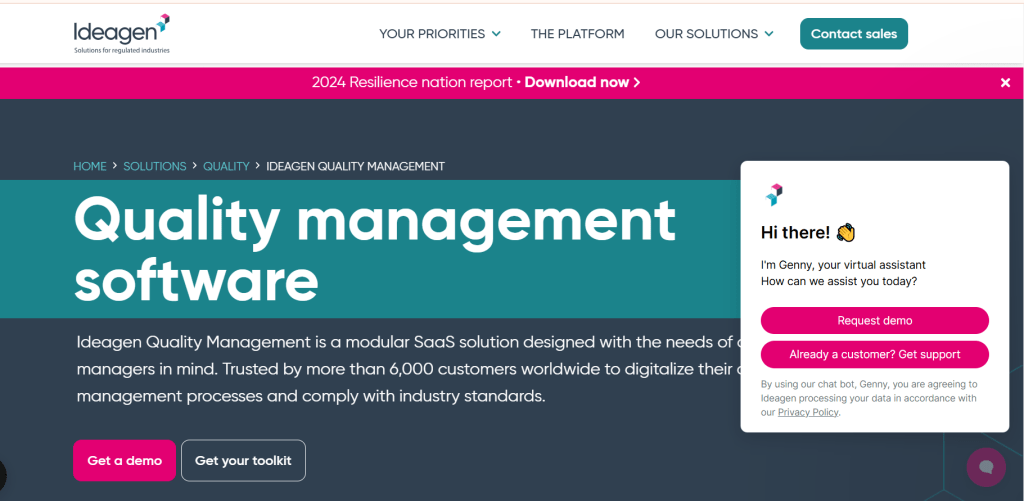Expand the chevron next to YOUR PRIORITIES
The image size is (1024, 501).
495,34
